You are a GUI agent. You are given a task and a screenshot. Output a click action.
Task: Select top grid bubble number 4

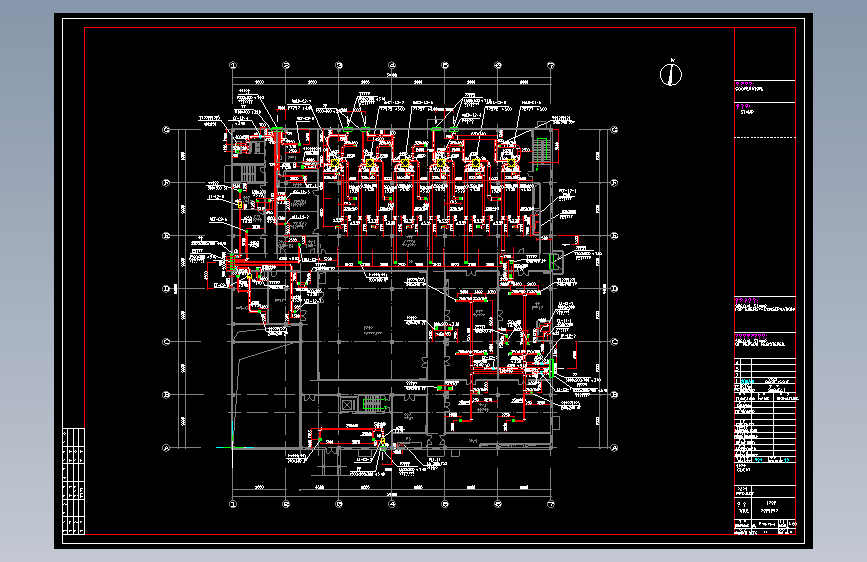click(392, 65)
